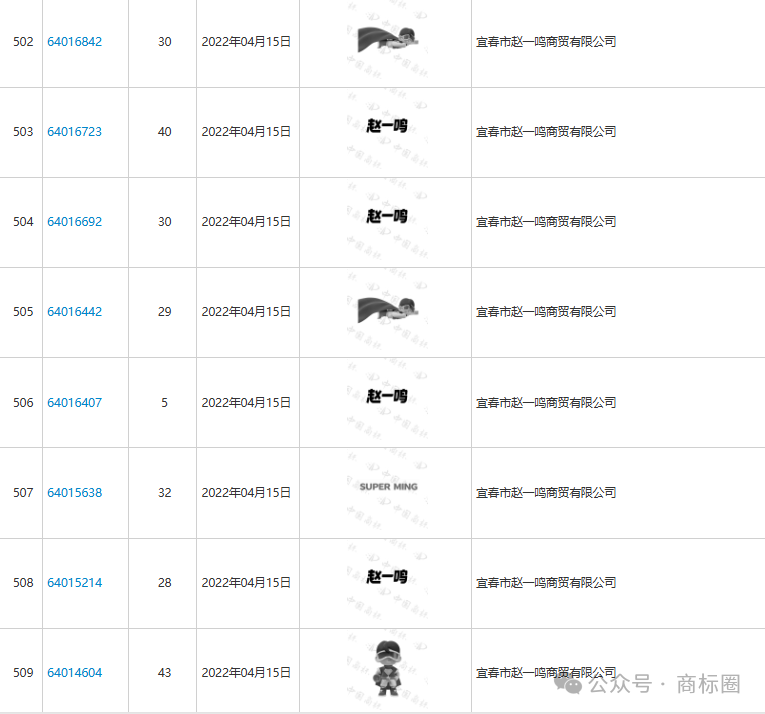Click date 2022年04月15日 in row 504

pyautogui.click(x=246, y=222)
